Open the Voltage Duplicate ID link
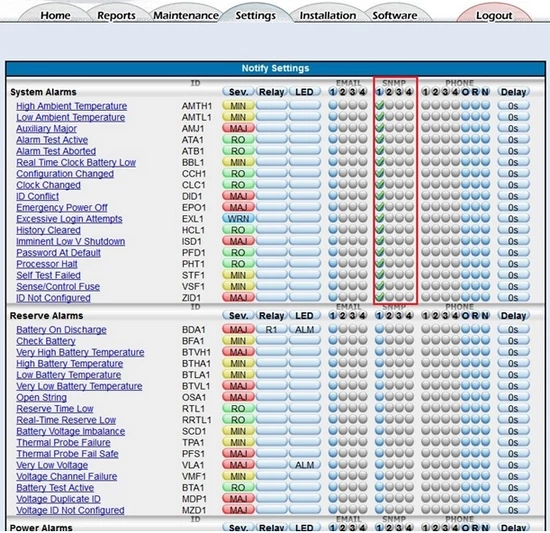 click(58, 499)
